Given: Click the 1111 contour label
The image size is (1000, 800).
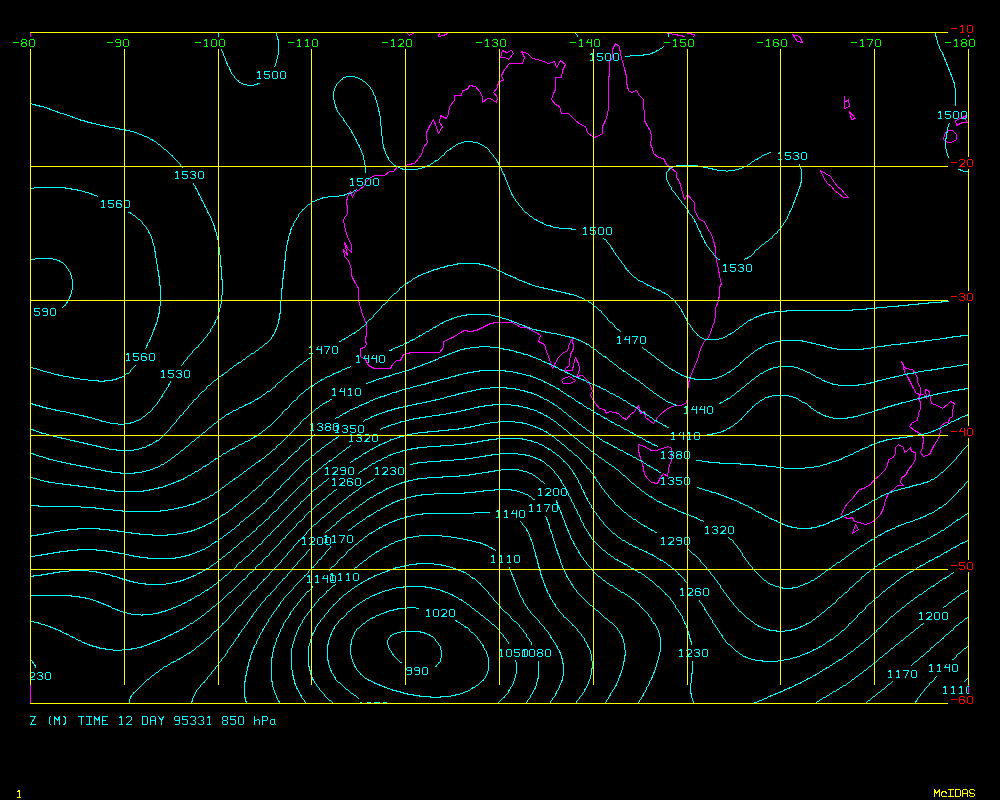Looking at the screenshot, I should pos(956,691).
